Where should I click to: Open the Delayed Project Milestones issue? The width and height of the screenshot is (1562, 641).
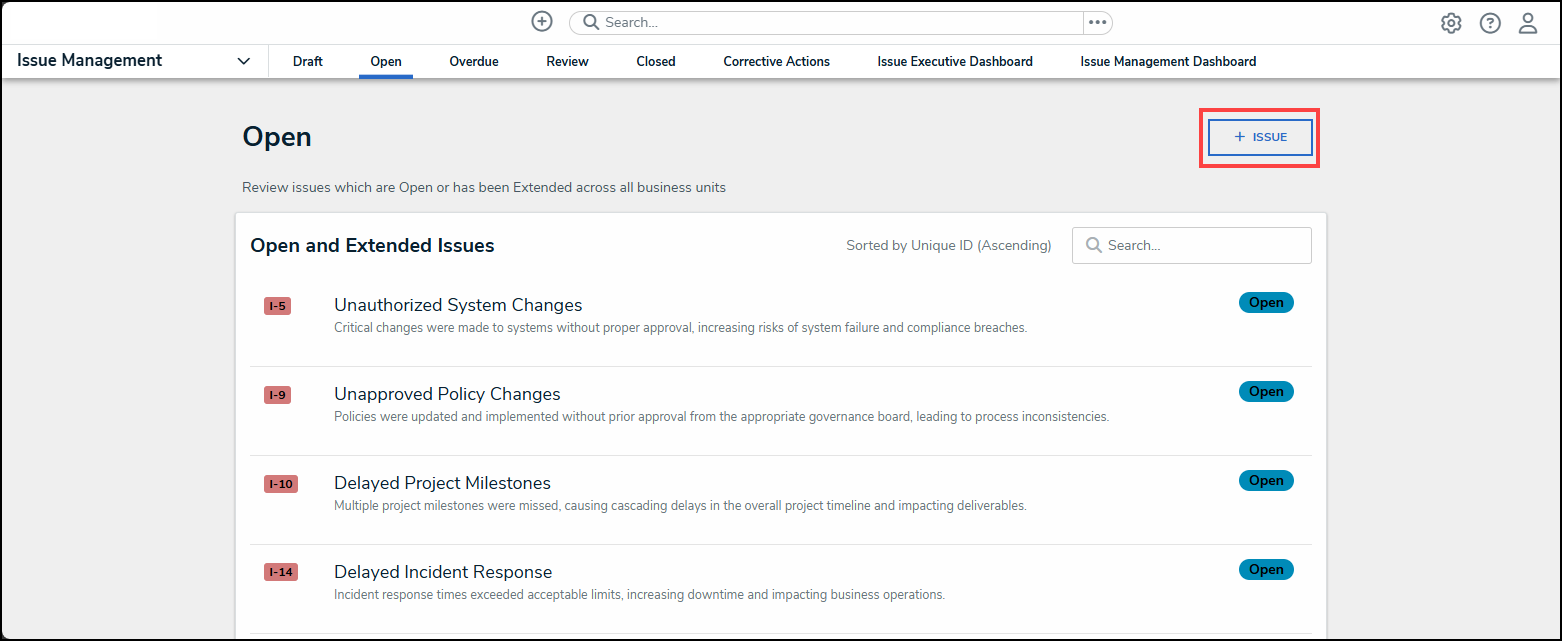(x=442, y=483)
